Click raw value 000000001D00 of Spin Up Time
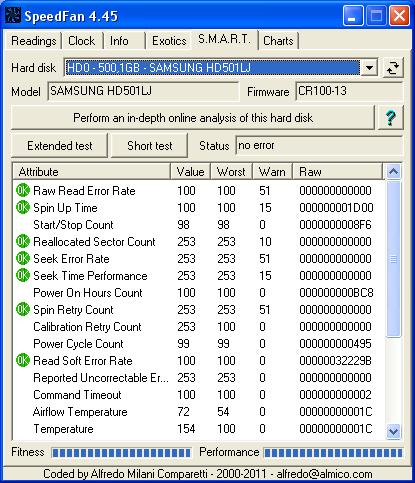415x483 pixels. 336,208
